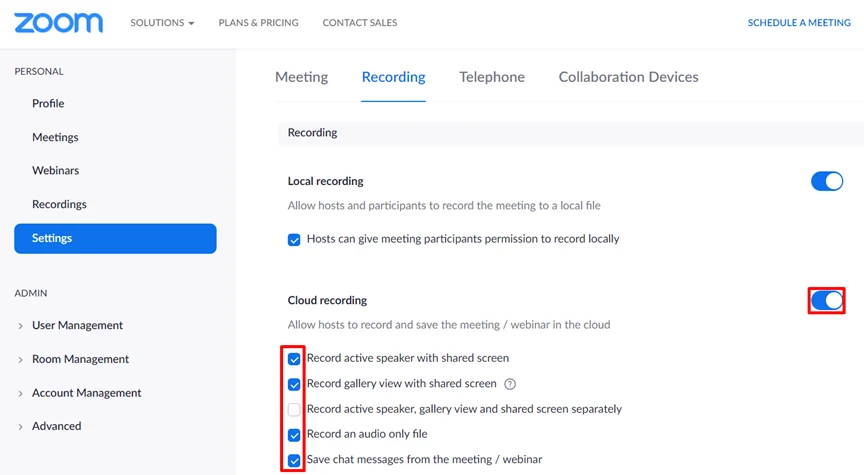Open Profile in the sidebar
The width and height of the screenshot is (864, 475).
click(48, 104)
